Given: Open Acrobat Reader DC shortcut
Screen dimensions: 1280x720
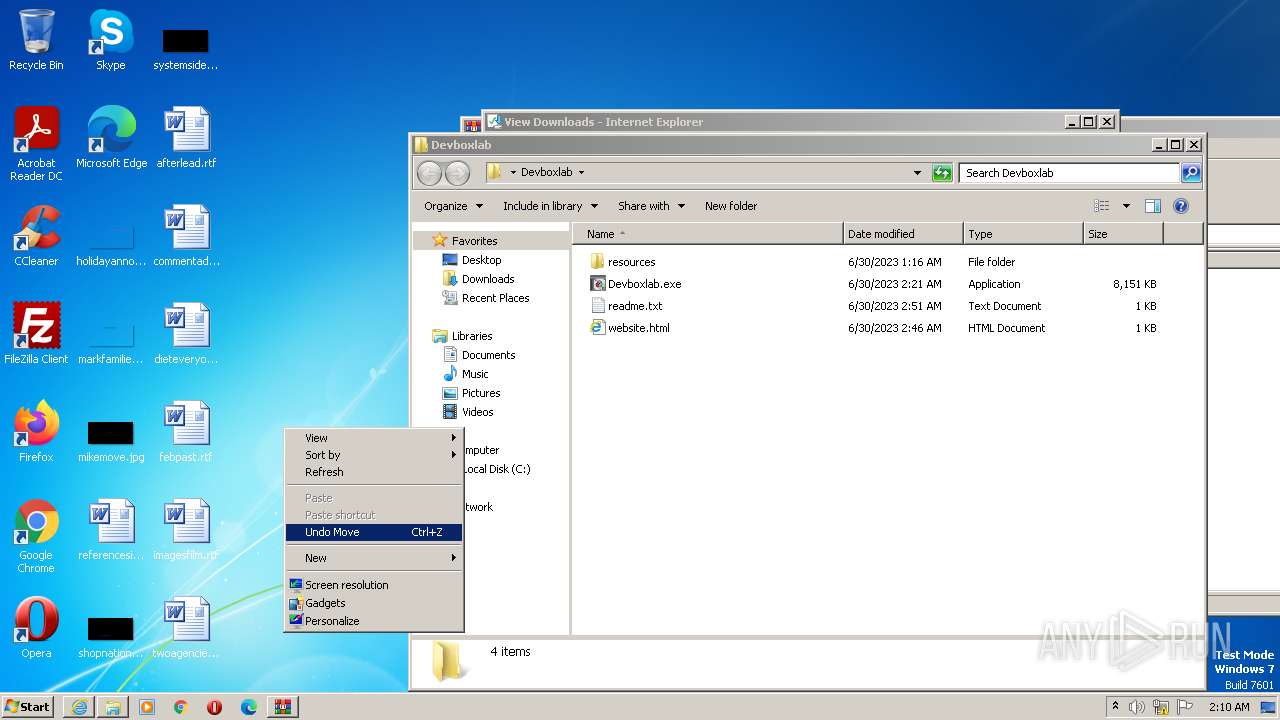Looking at the screenshot, I should click(x=36, y=144).
